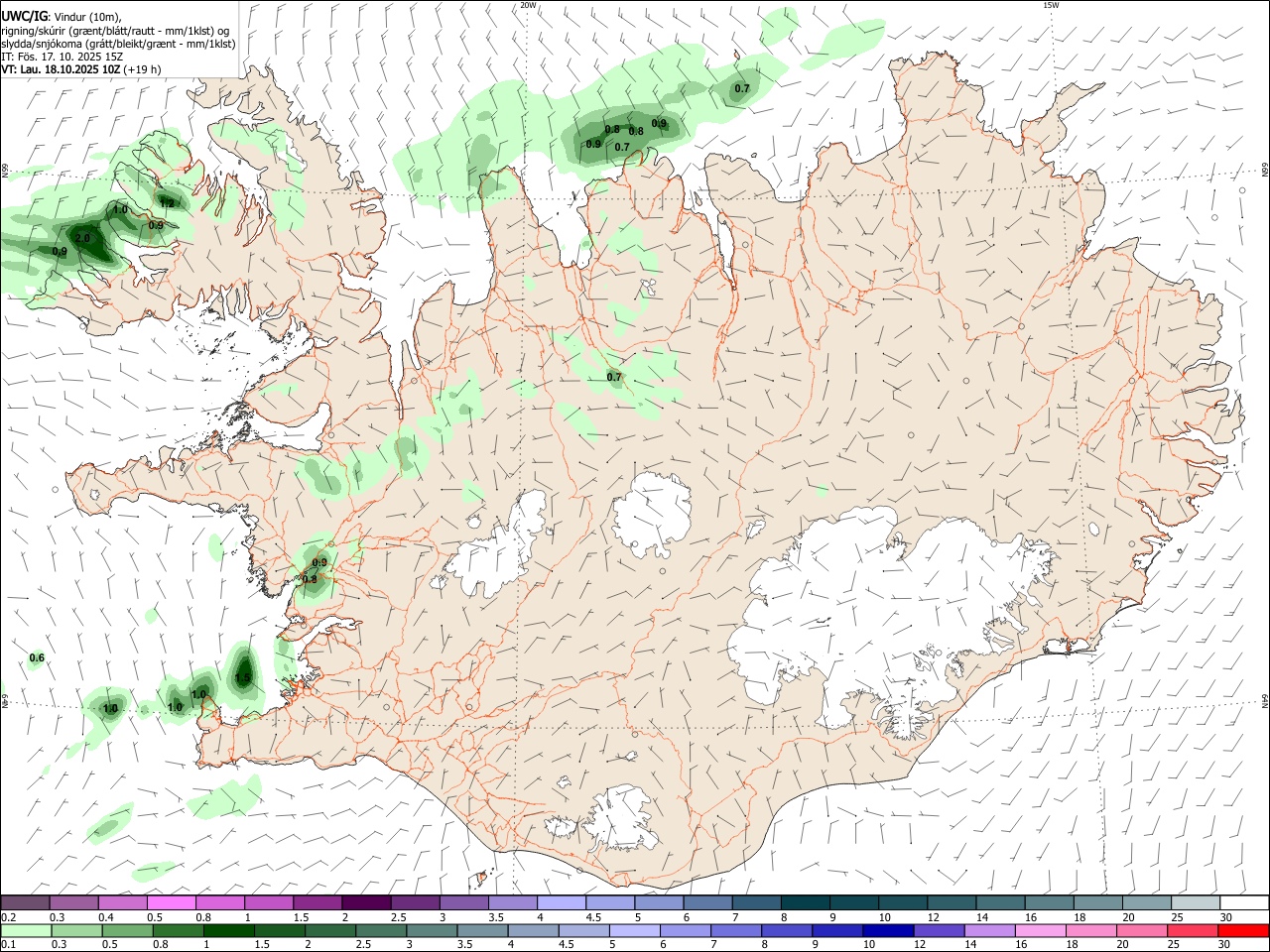Screen dimensions: 1270x952
Task: Click the 'slydda/snjókoma' legend description line
Action: [x=118, y=44]
